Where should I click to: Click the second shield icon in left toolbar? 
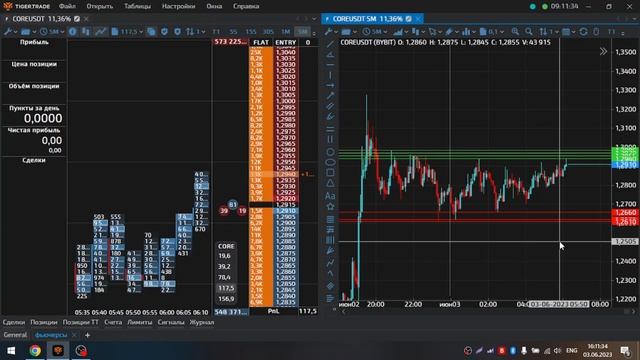click(x=177, y=31)
